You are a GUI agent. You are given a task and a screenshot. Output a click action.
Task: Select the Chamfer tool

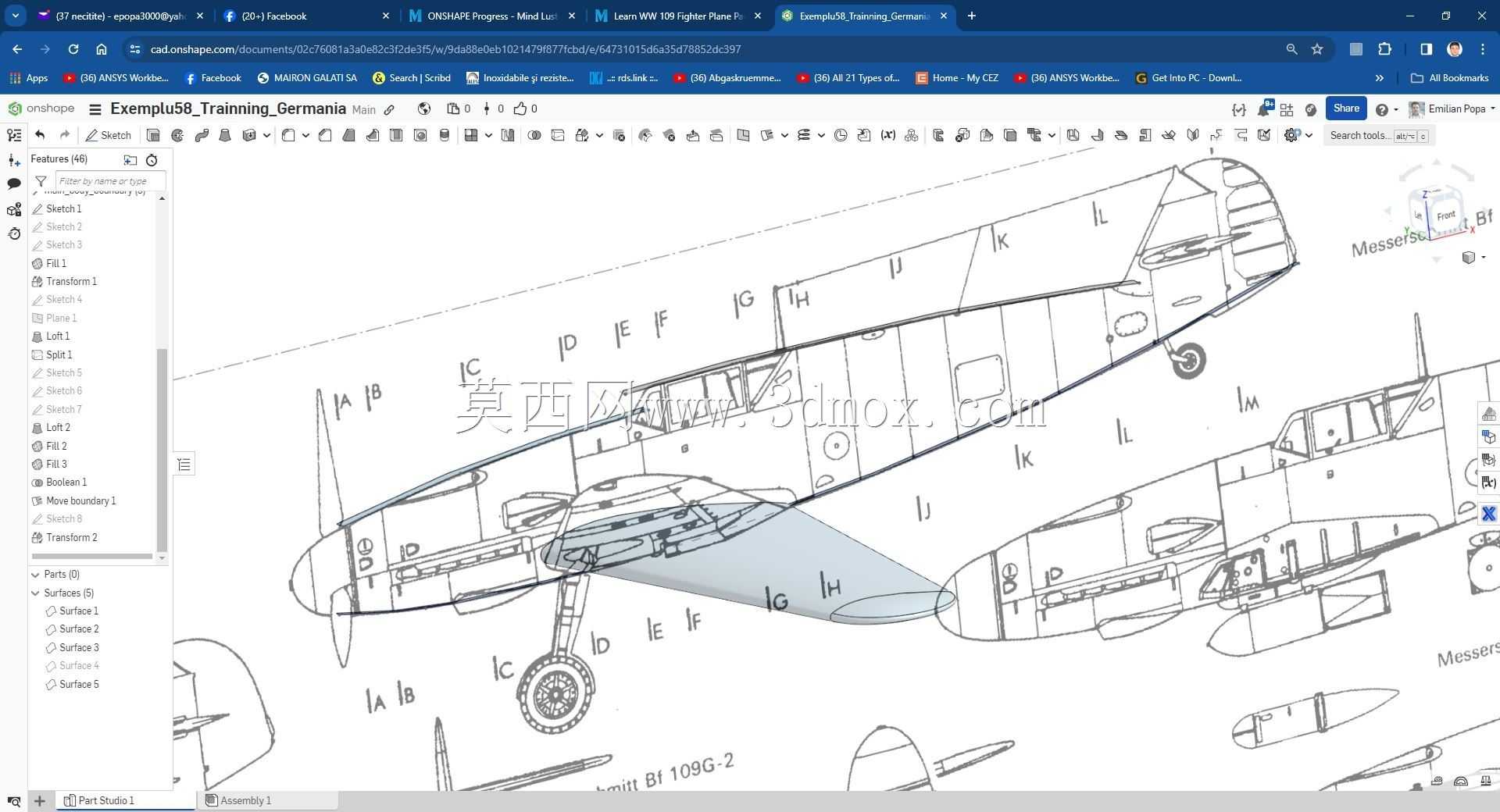(x=325, y=135)
